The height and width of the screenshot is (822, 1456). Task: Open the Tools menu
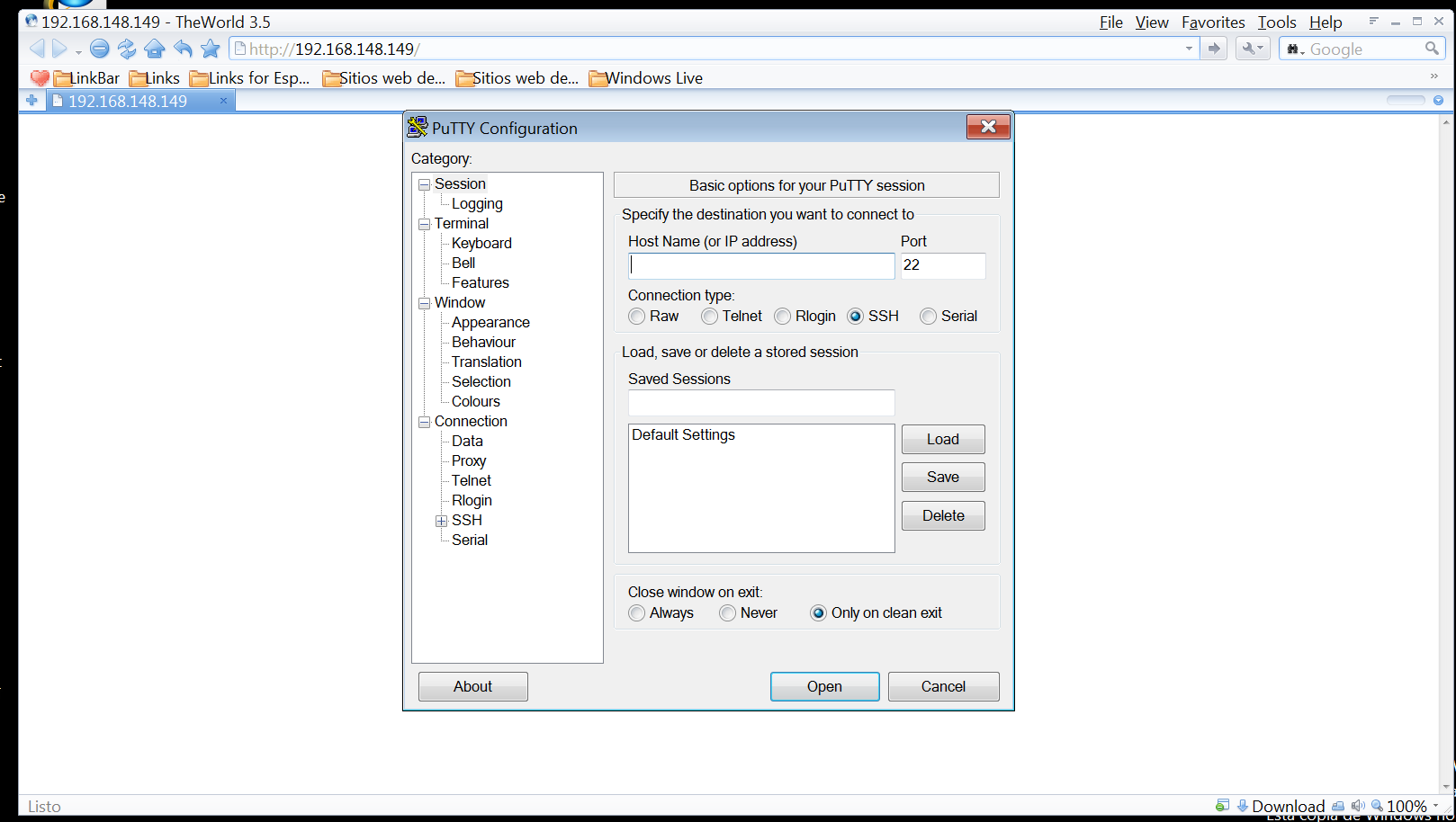click(x=1277, y=22)
